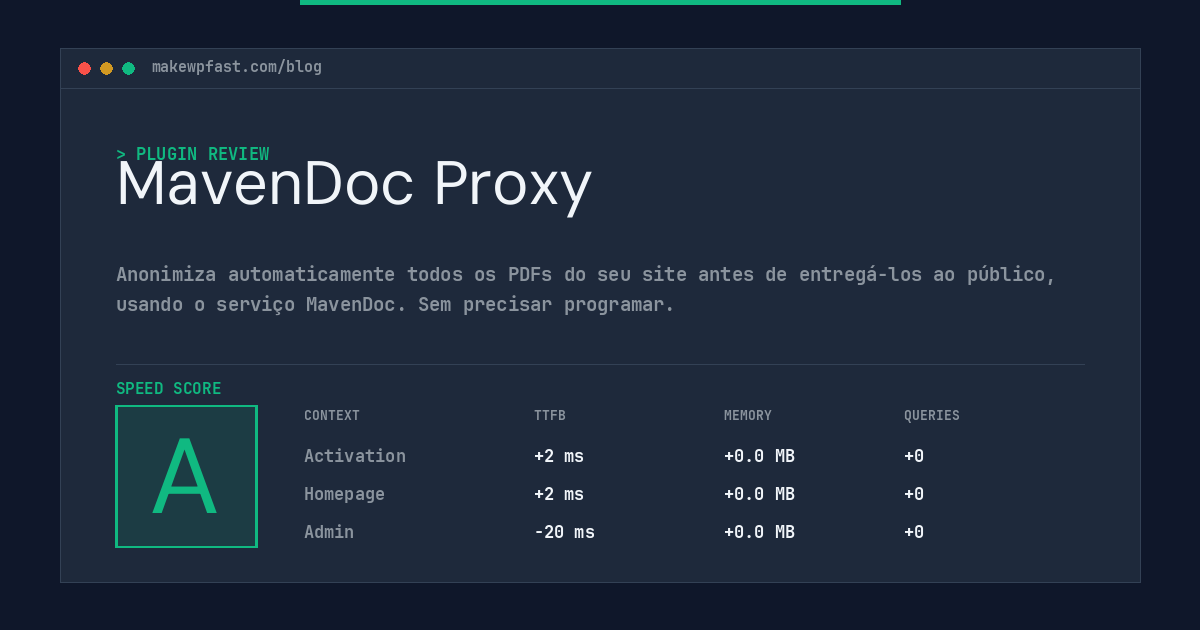The width and height of the screenshot is (1200, 630).
Task: Select the Activation row label
Action: tap(355, 456)
